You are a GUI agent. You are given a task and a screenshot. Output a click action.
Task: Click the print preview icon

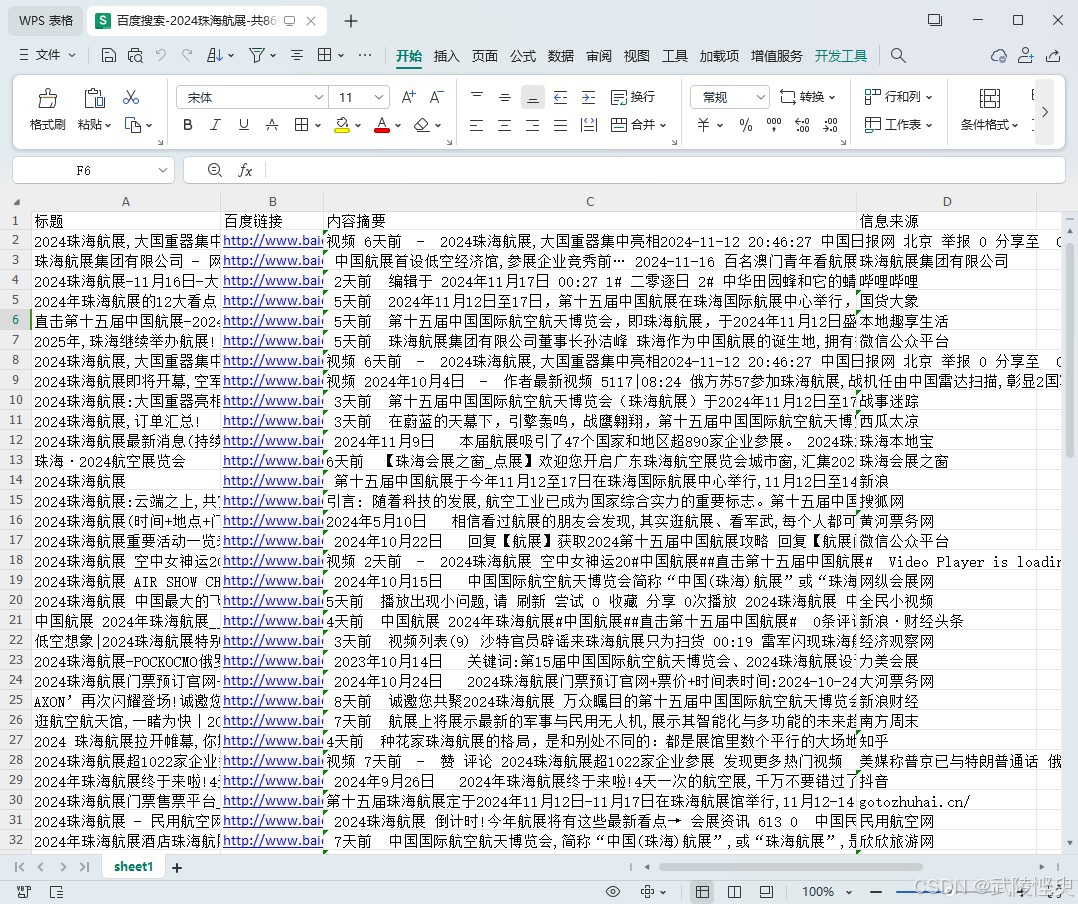[135, 55]
